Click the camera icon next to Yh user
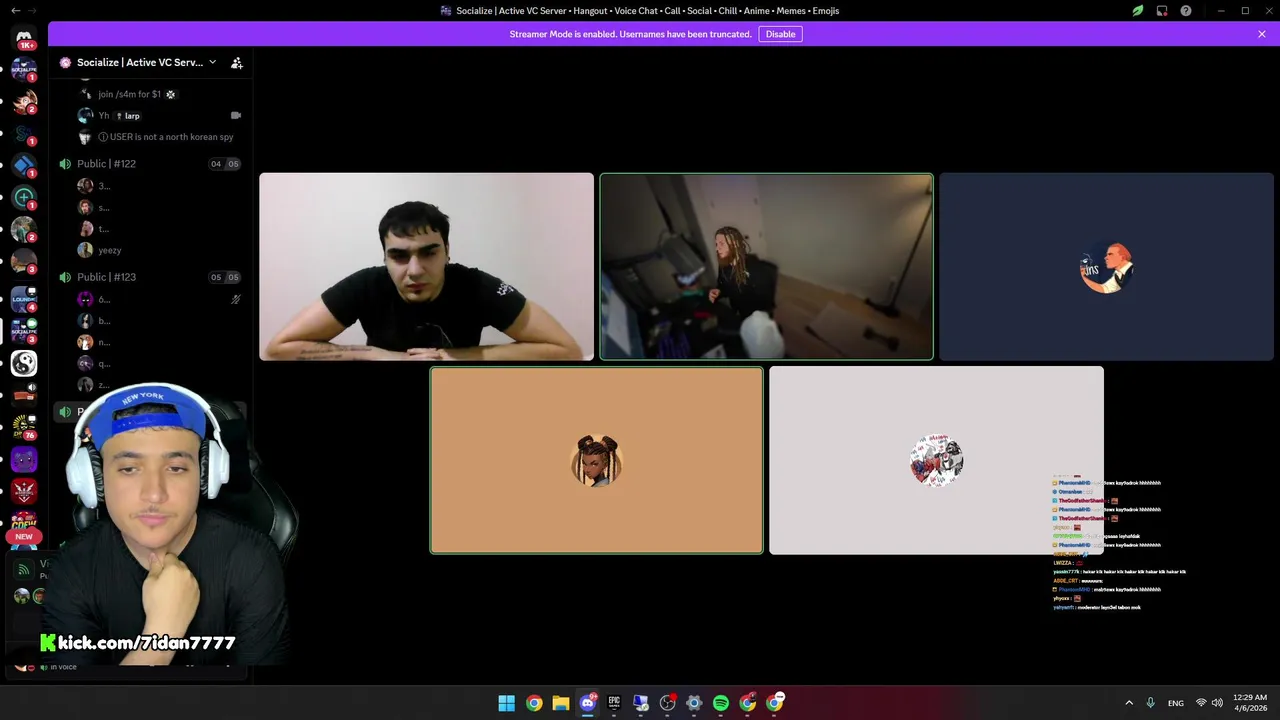This screenshot has height=720, width=1280. click(x=236, y=115)
